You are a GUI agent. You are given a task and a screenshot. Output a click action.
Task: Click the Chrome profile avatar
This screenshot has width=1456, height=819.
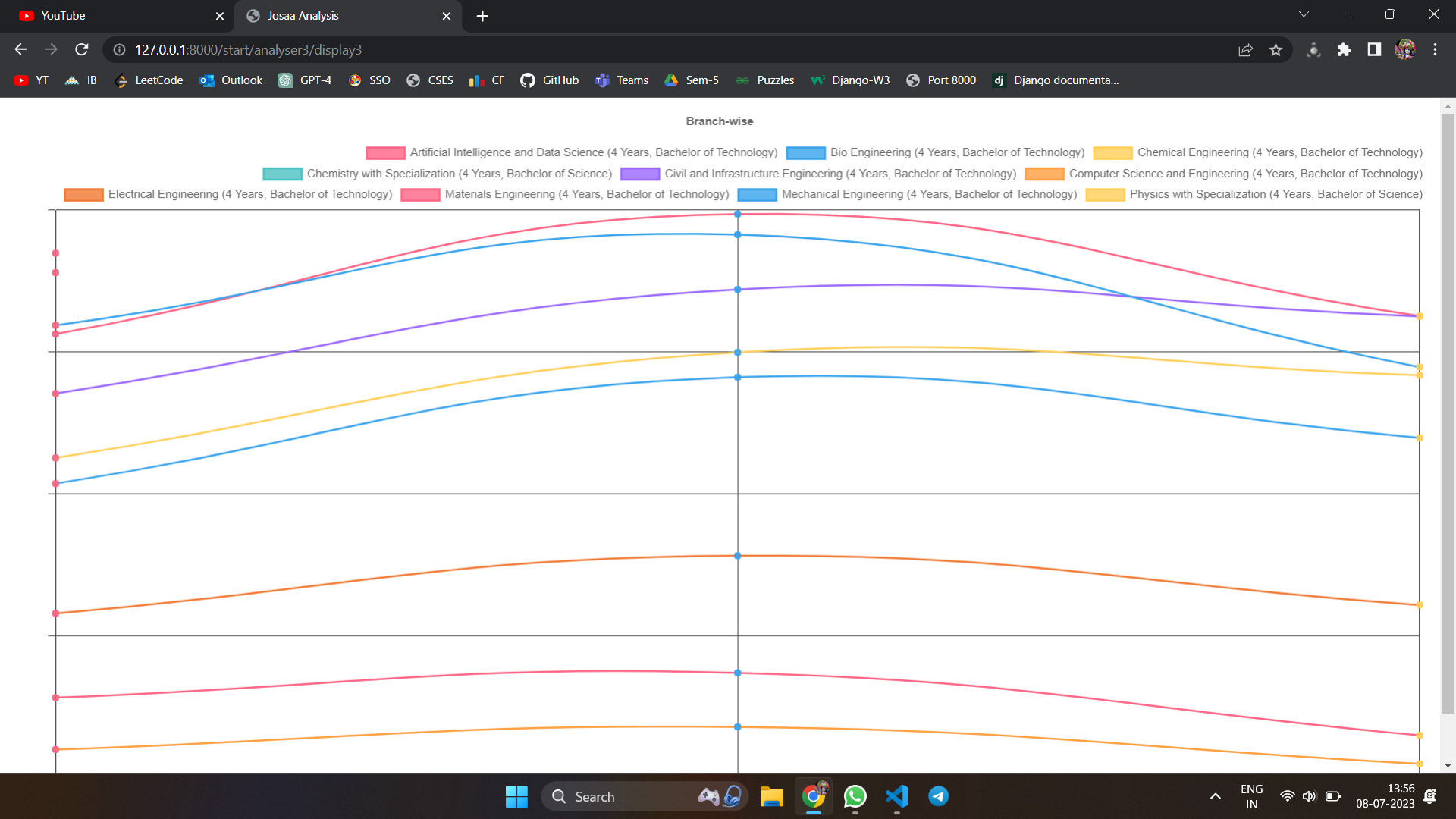click(x=1405, y=49)
